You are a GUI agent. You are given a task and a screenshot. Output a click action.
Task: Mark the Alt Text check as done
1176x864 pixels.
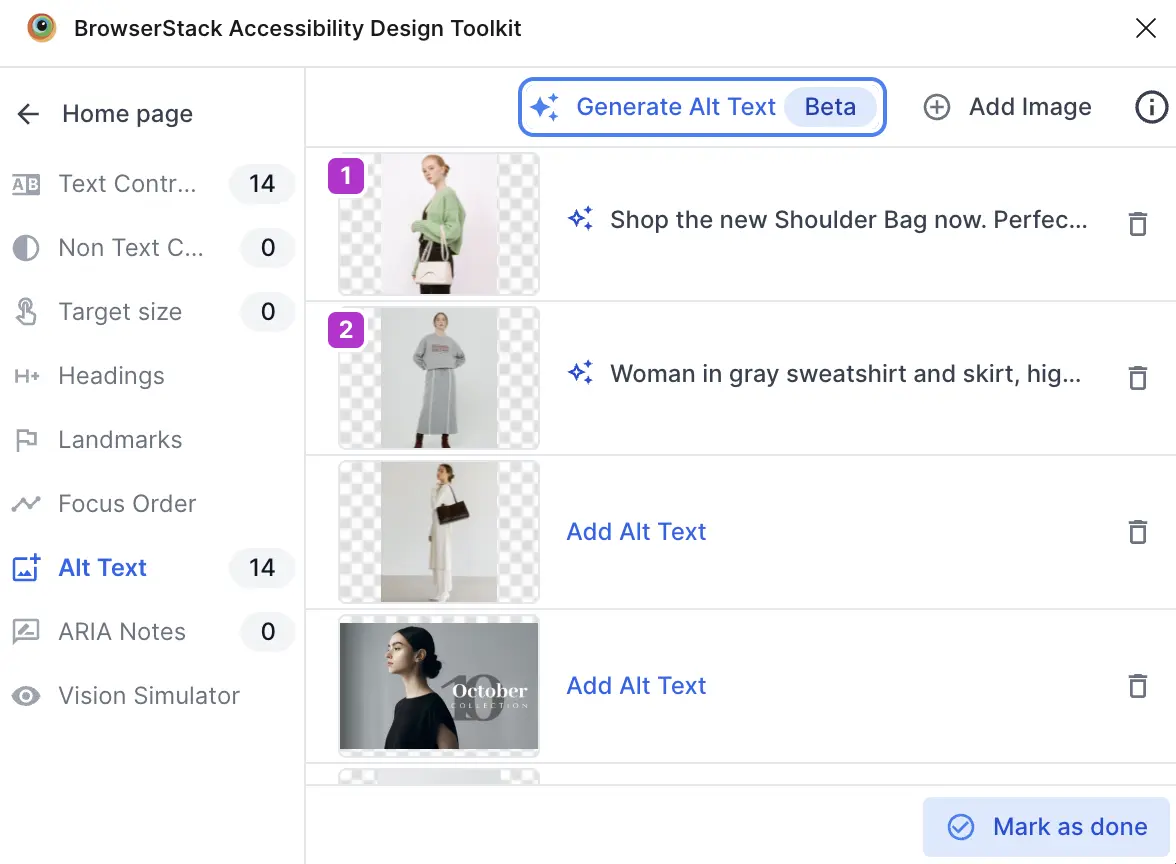pyautogui.click(x=1046, y=826)
